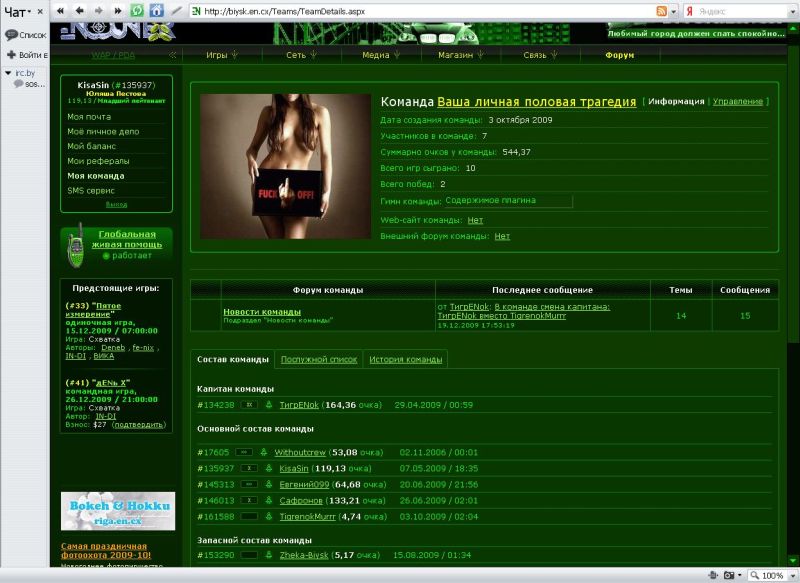The height and width of the screenshot is (583, 800).
Task: Click the browser forward arrow
Action: (98, 11)
